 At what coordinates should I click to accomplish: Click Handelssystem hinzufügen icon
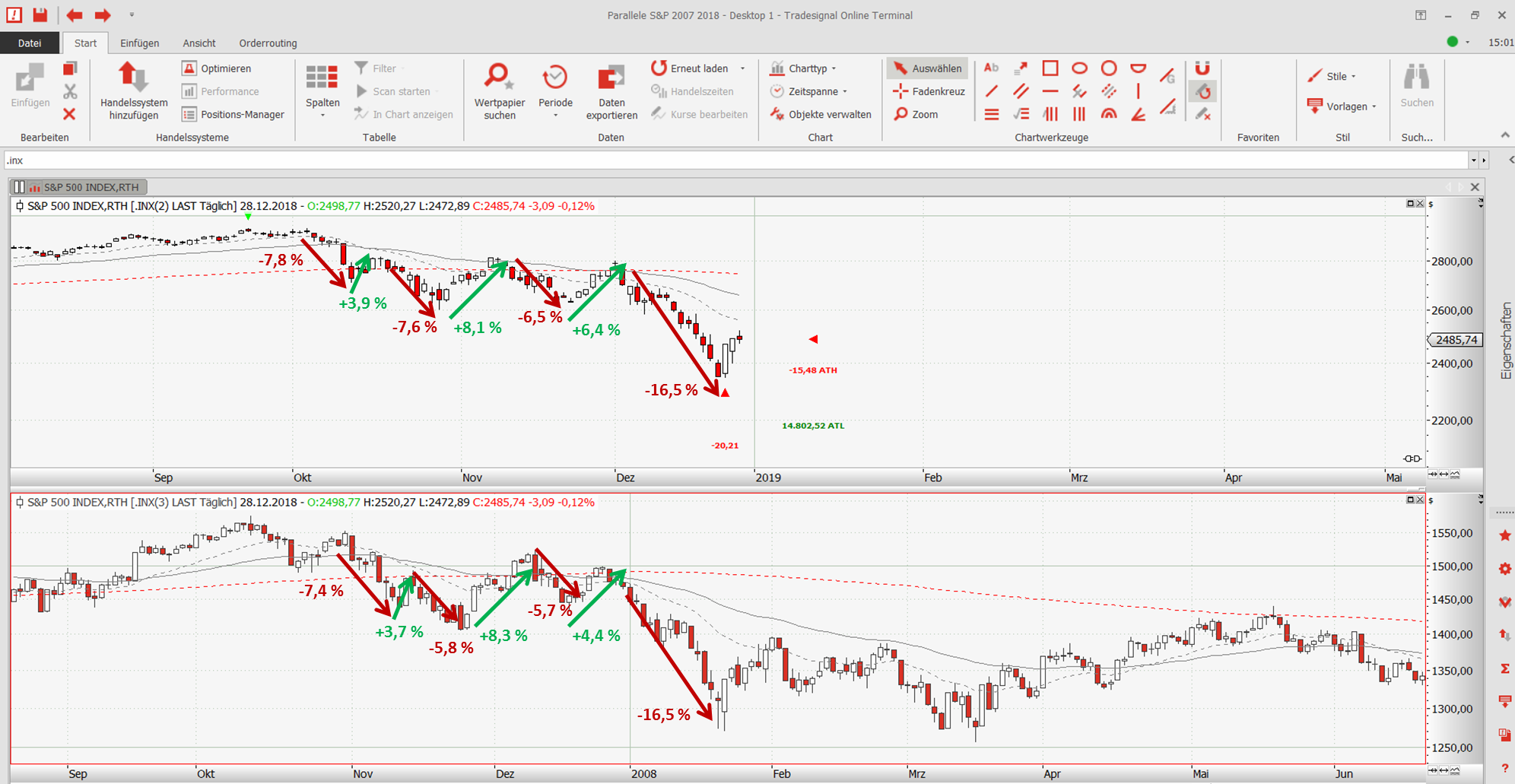(134, 91)
